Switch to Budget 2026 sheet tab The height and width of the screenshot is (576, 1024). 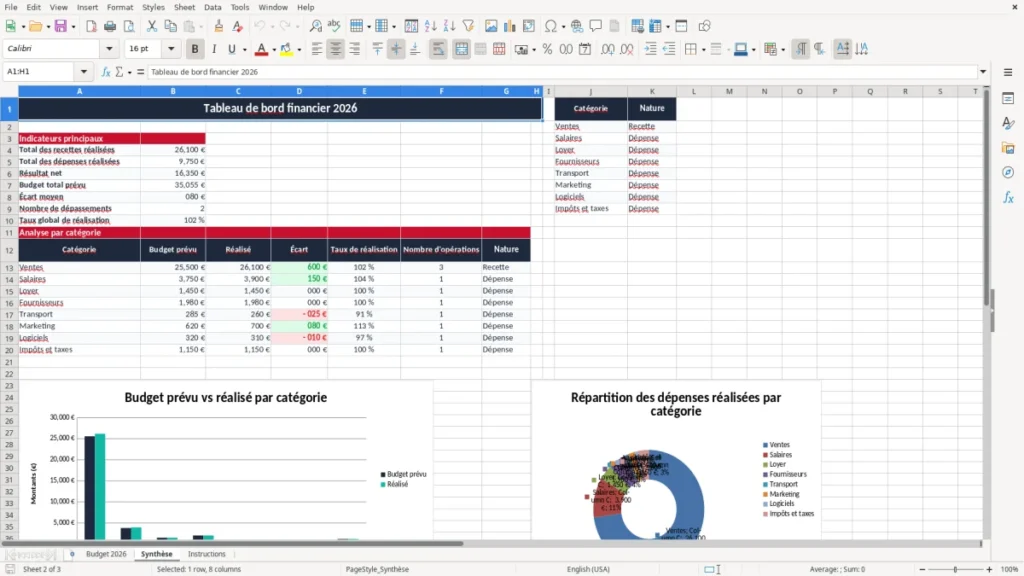tap(106, 554)
